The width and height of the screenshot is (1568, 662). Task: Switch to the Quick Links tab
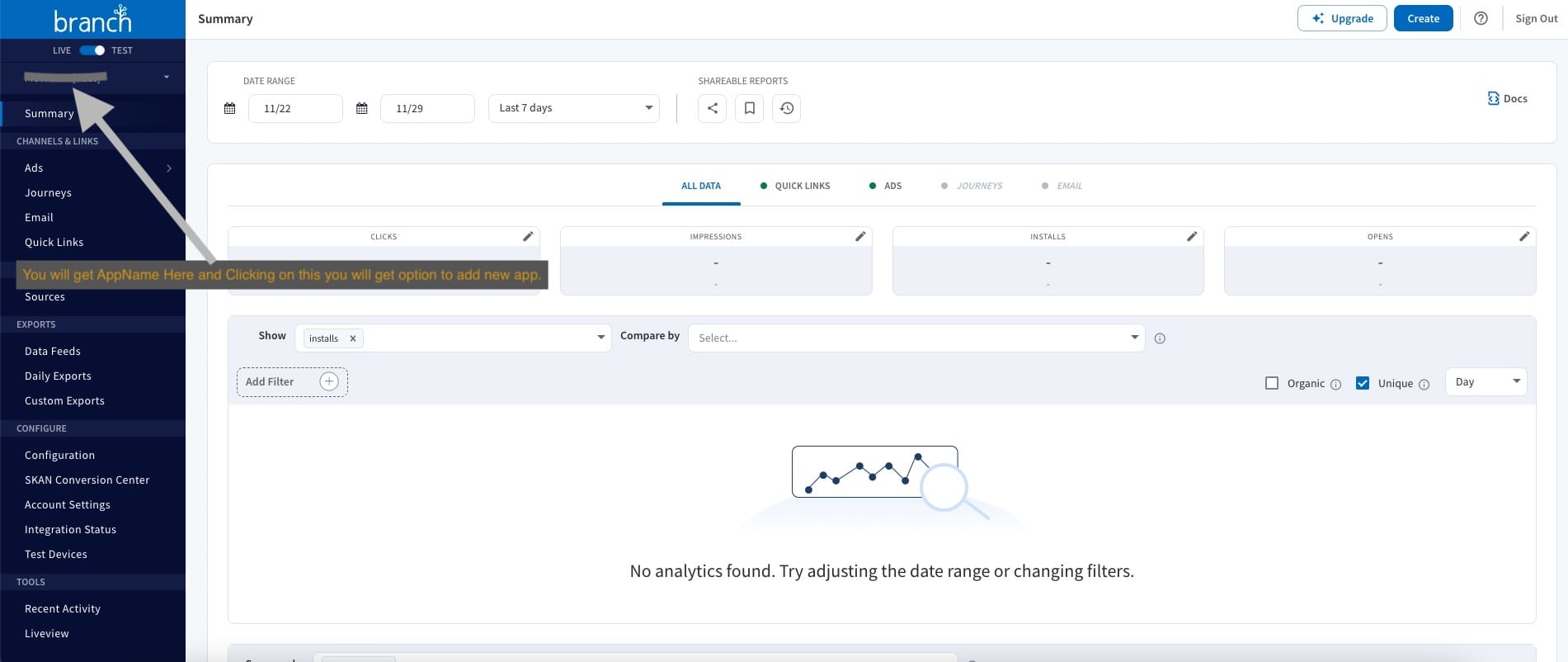pyautogui.click(x=801, y=186)
